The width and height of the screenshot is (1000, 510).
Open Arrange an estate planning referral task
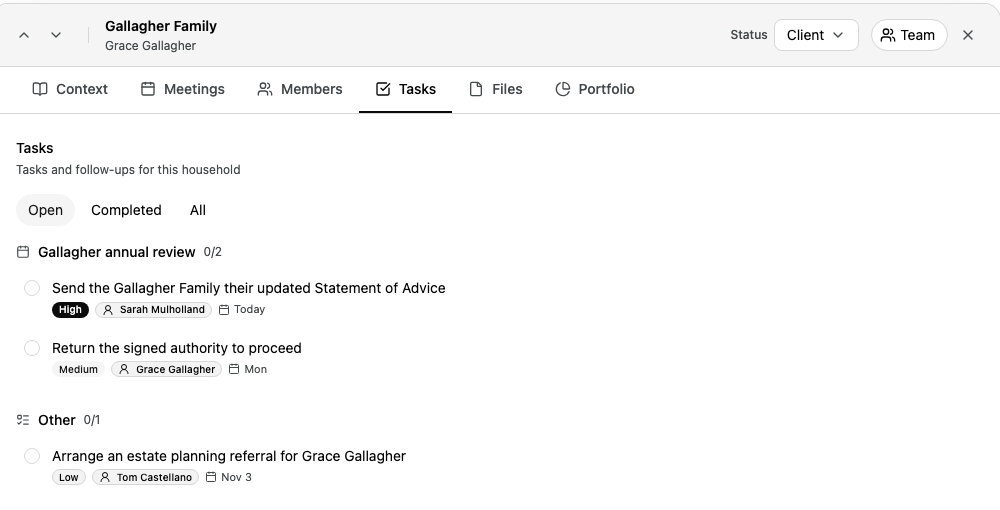click(x=229, y=456)
